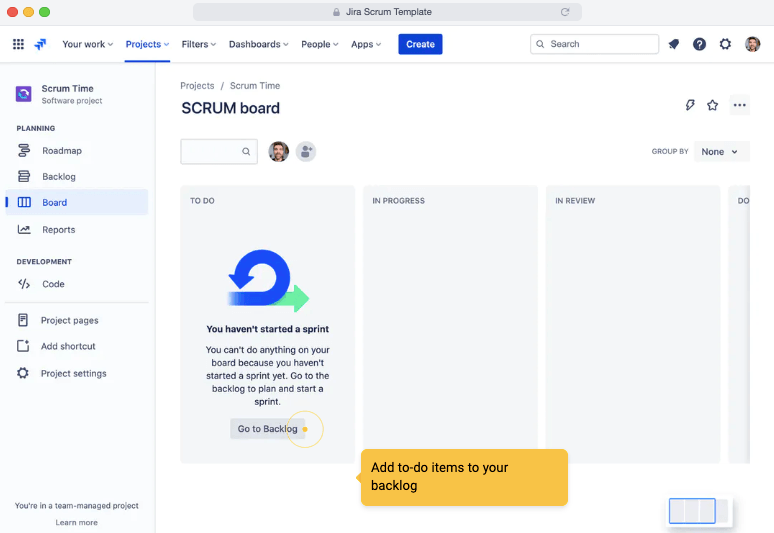Screen dimensions: 774x533
Task: Click the board search magnifier icon
Action: [246, 152]
